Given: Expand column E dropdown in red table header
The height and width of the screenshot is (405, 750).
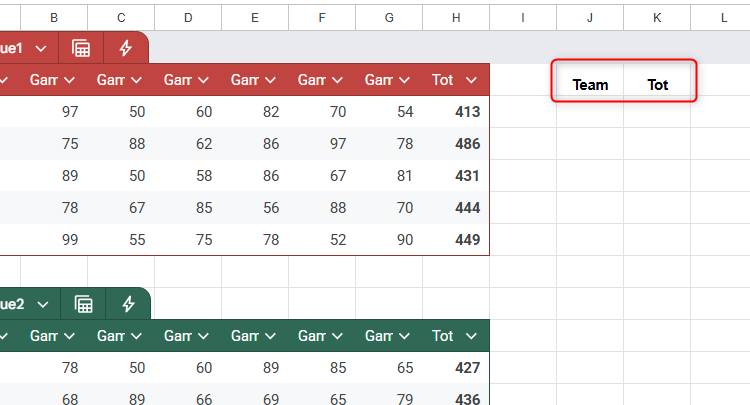Looking at the screenshot, I should [x=270, y=80].
